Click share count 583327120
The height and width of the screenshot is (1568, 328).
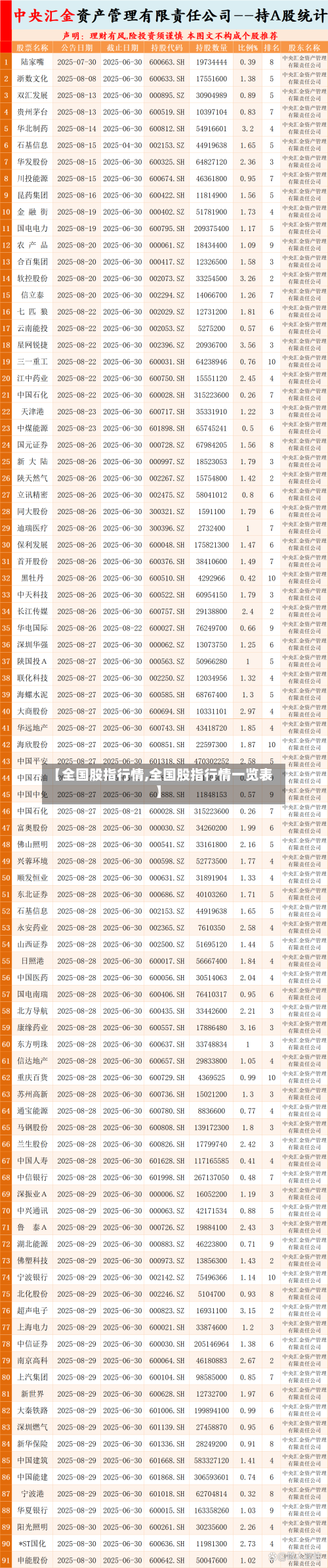click(211, 1461)
